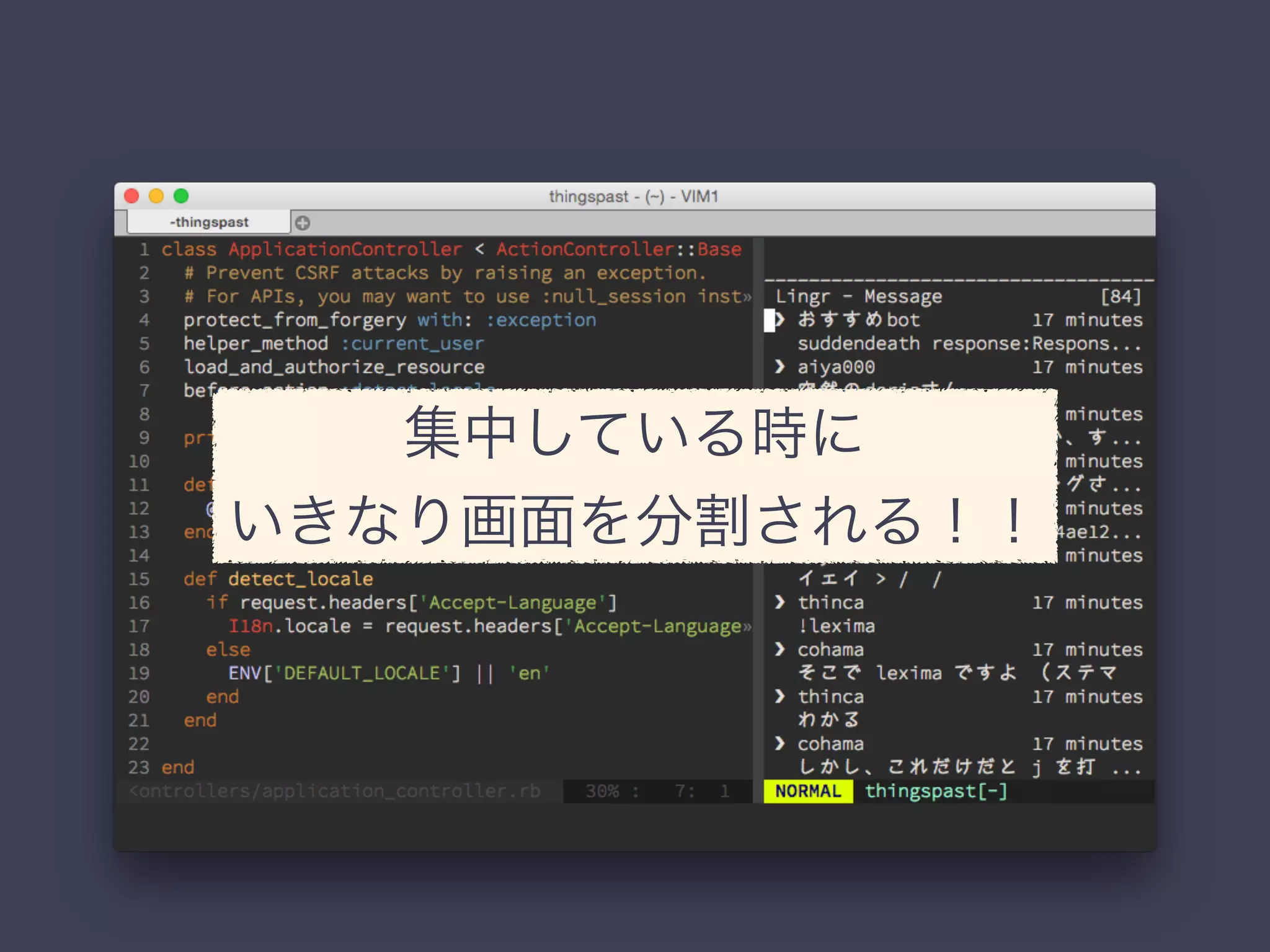
Task: Click ':current_user' symbol on line 5
Action: (x=412, y=343)
